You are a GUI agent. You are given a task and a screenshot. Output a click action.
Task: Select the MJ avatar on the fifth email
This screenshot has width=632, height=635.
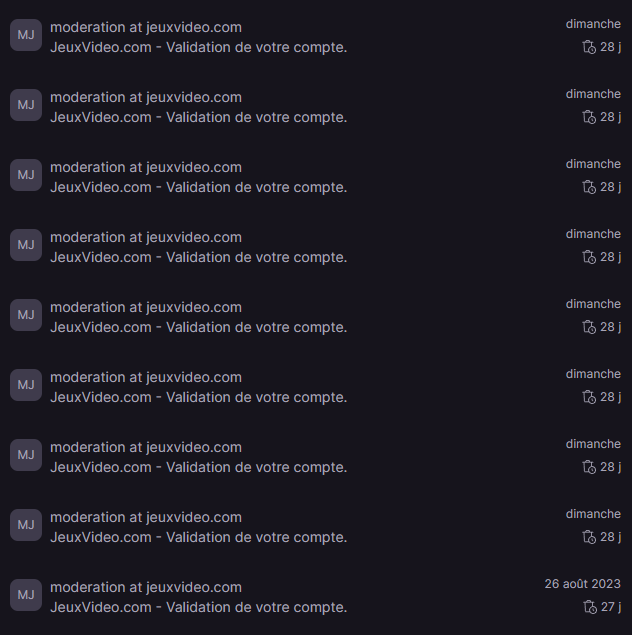(26, 315)
